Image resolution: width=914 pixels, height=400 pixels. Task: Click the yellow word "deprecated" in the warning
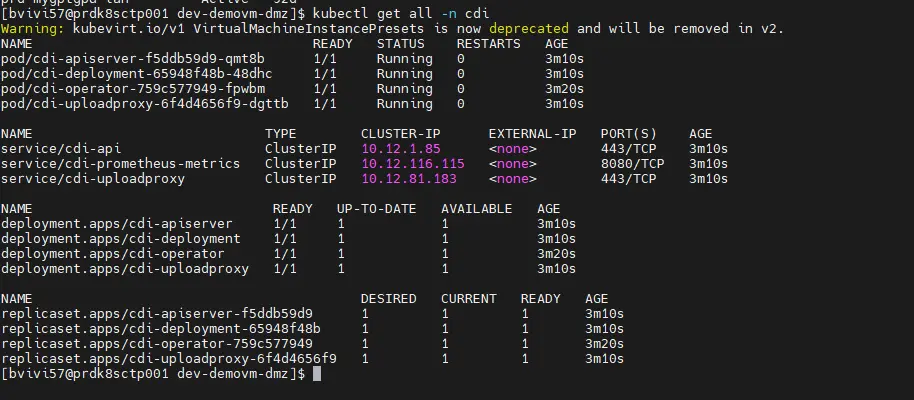click(x=526, y=29)
